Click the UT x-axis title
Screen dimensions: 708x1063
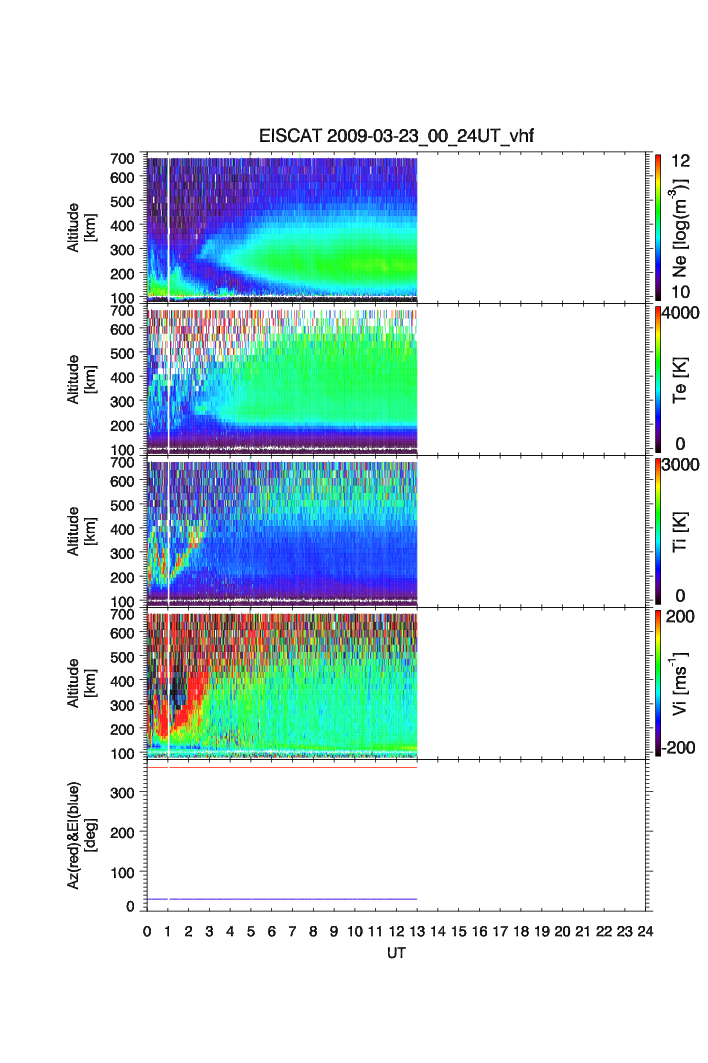point(396,953)
